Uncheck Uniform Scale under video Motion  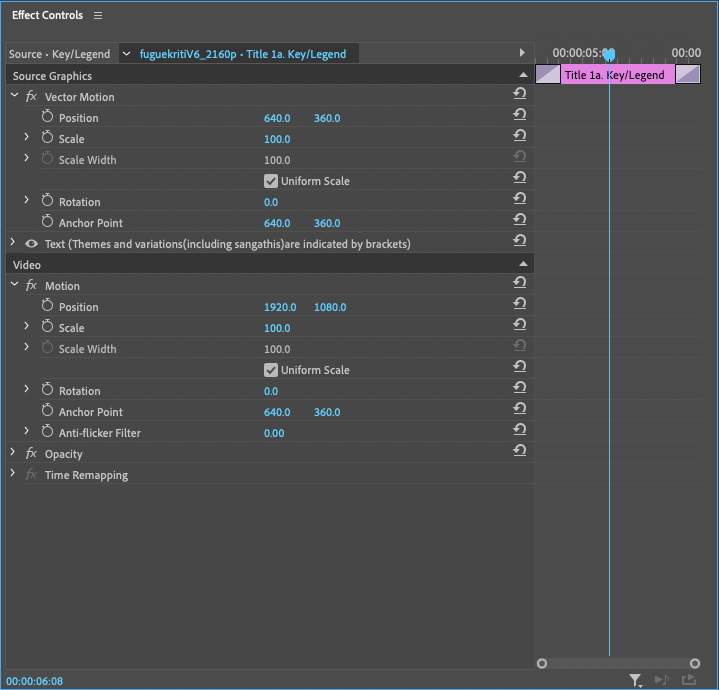(271, 370)
